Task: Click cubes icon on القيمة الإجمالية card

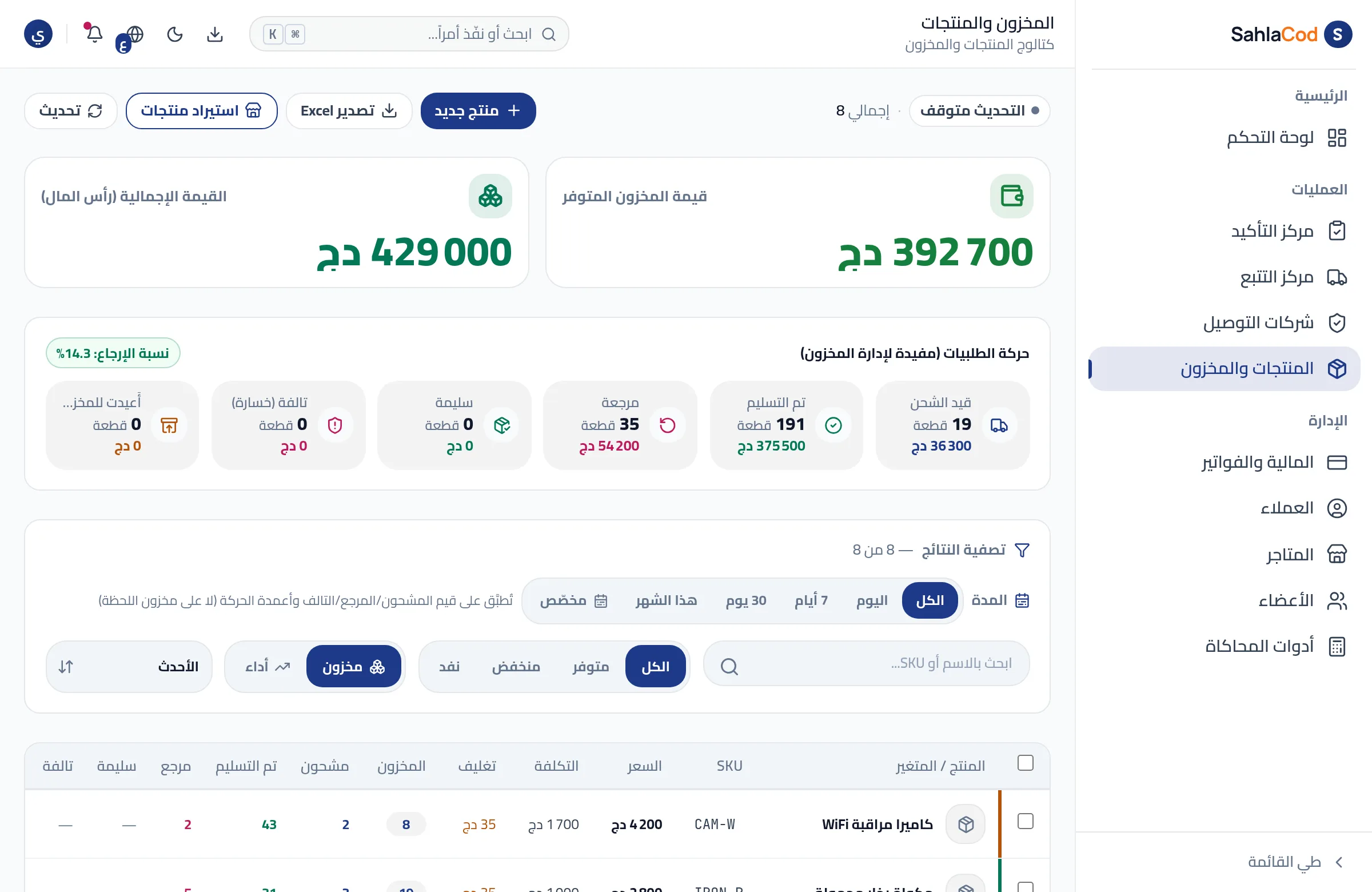Action: 490,196
